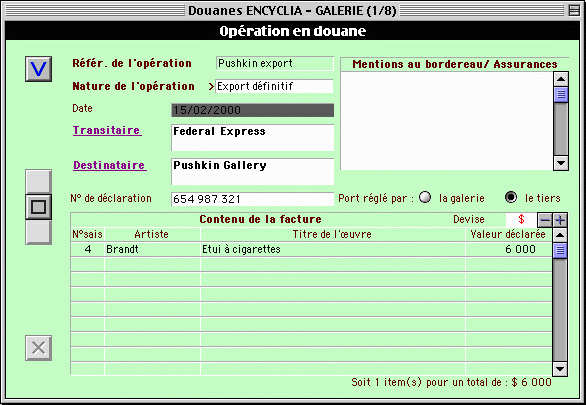
Task: Click N°sais cell value 4
Action: point(87,249)
